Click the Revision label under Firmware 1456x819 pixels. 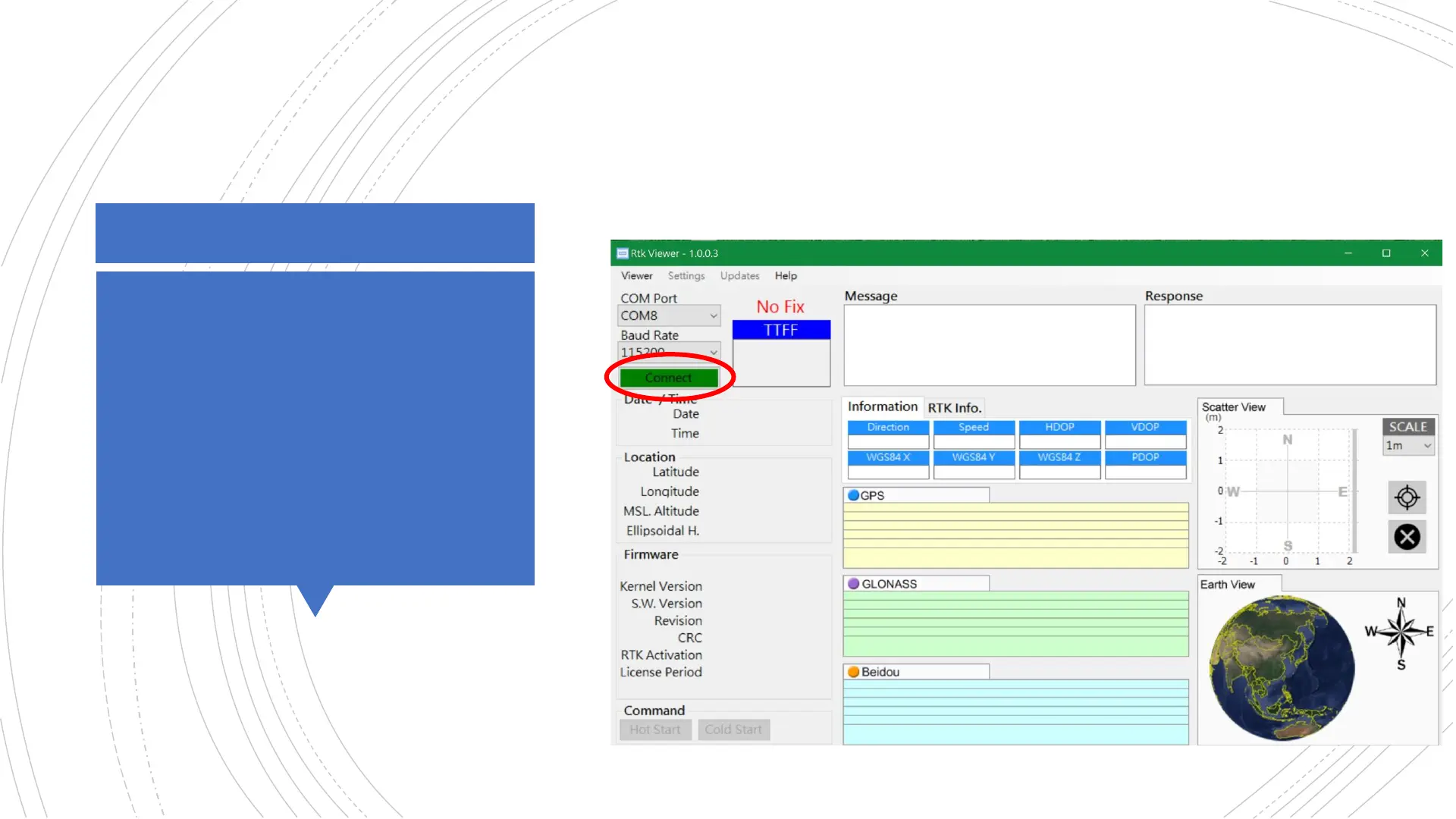pyautogui.click(x=678, y=621)
